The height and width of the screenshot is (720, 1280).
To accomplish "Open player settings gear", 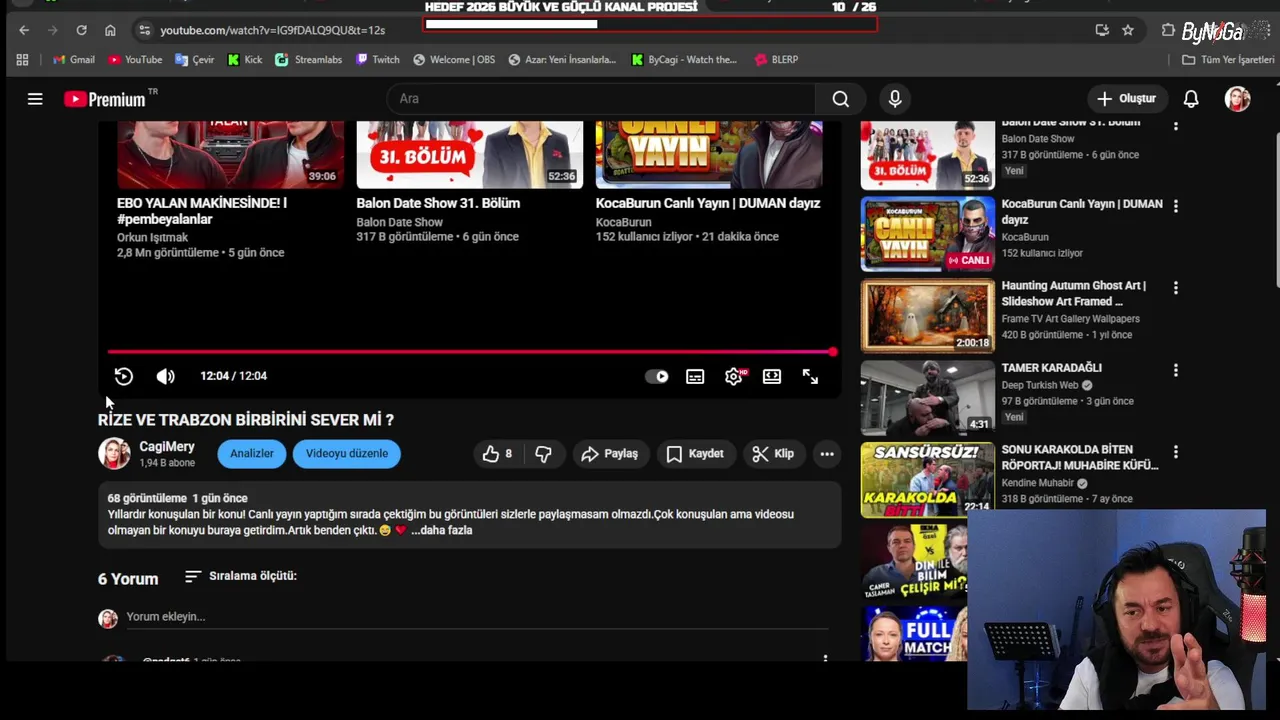I will [x=734, y=377].
